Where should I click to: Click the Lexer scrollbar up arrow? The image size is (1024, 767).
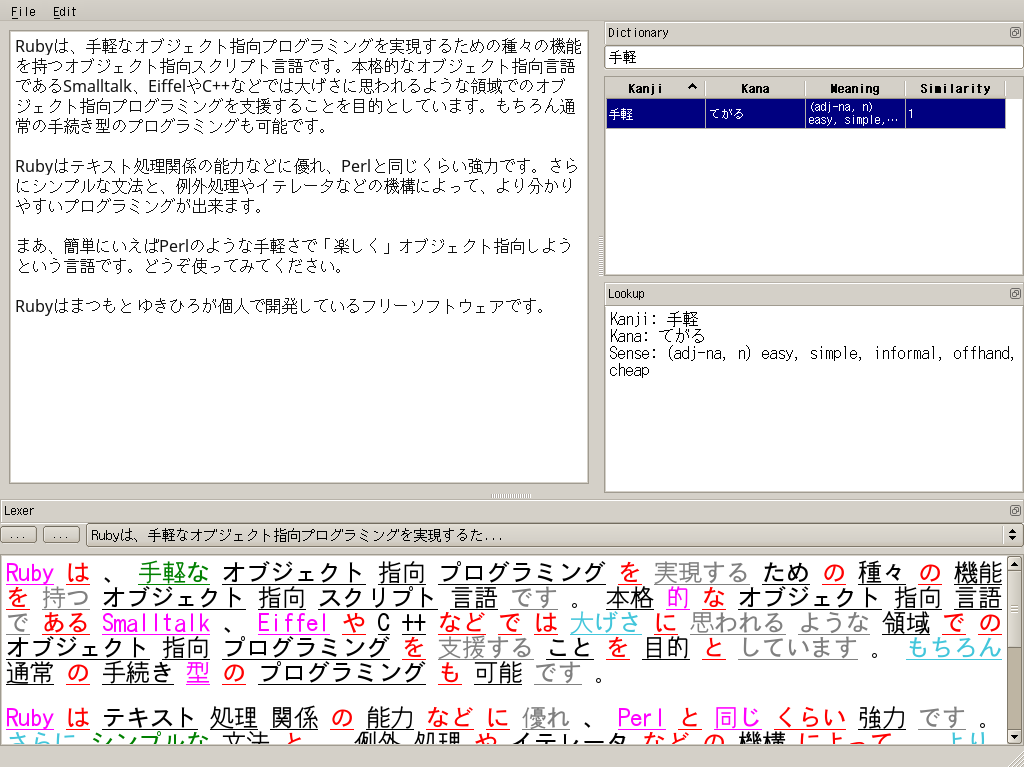coord(1014,563)
